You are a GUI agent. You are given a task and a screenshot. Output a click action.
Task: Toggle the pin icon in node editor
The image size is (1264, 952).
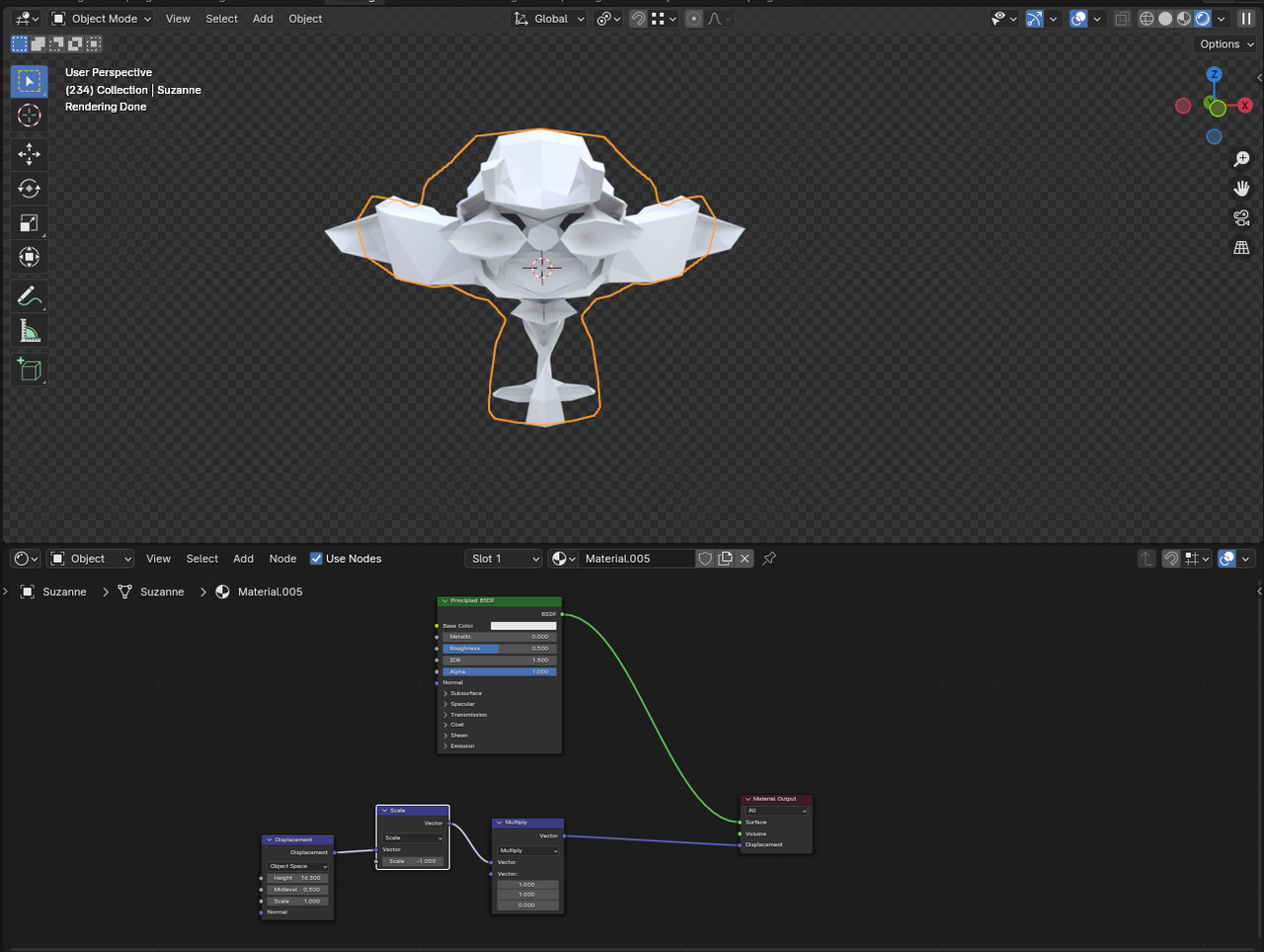(x=769, y=559)
